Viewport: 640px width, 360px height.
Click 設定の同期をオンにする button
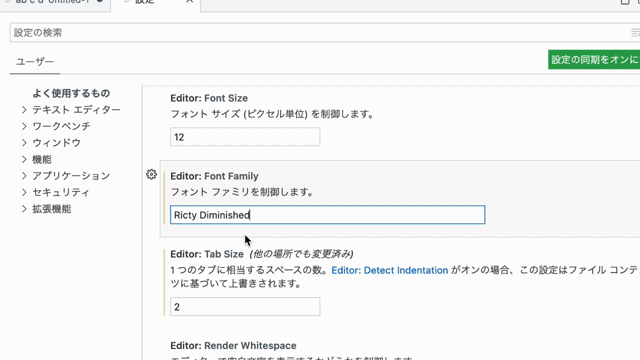point(594,60)
